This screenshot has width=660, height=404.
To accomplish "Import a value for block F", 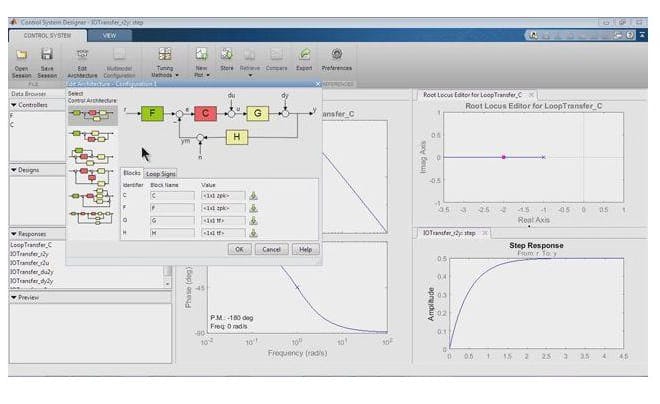I will 253,208.
